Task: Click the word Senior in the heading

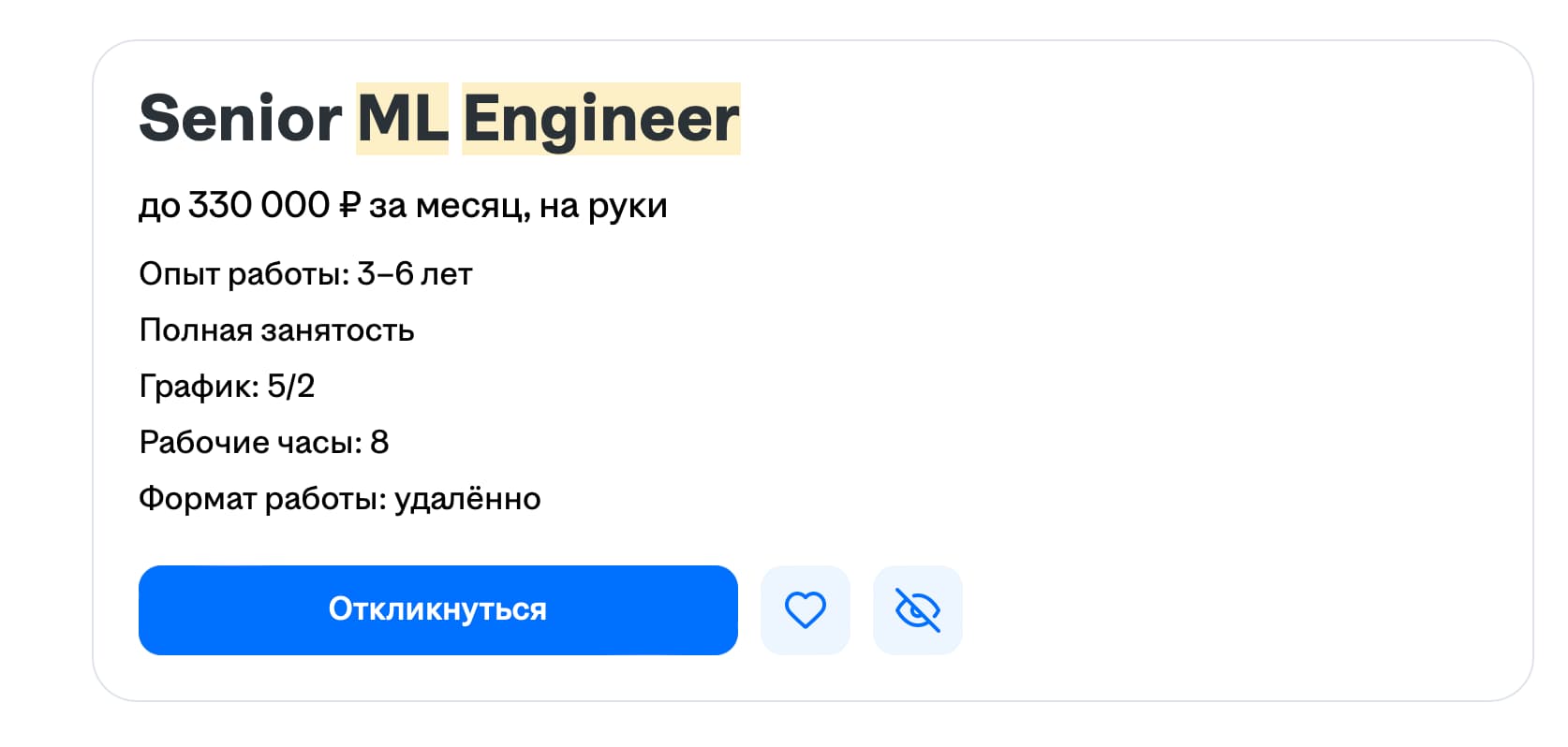Action: click(241, 119)
